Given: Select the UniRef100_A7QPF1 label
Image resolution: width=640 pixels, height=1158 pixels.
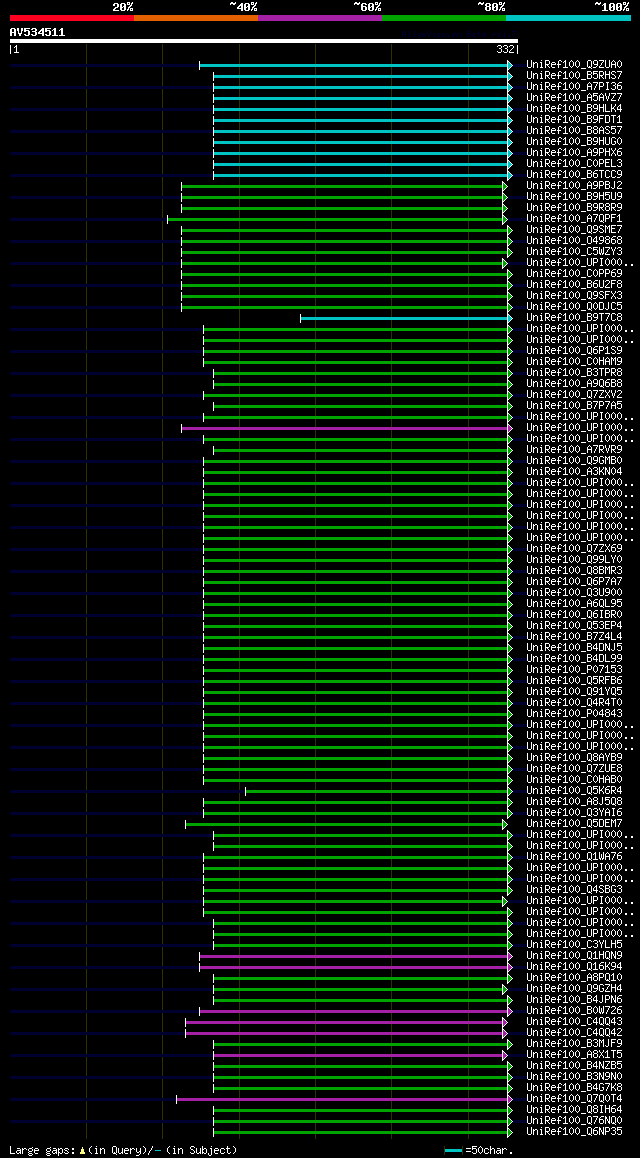Looking at the screenshot, I should pos(574,219).
